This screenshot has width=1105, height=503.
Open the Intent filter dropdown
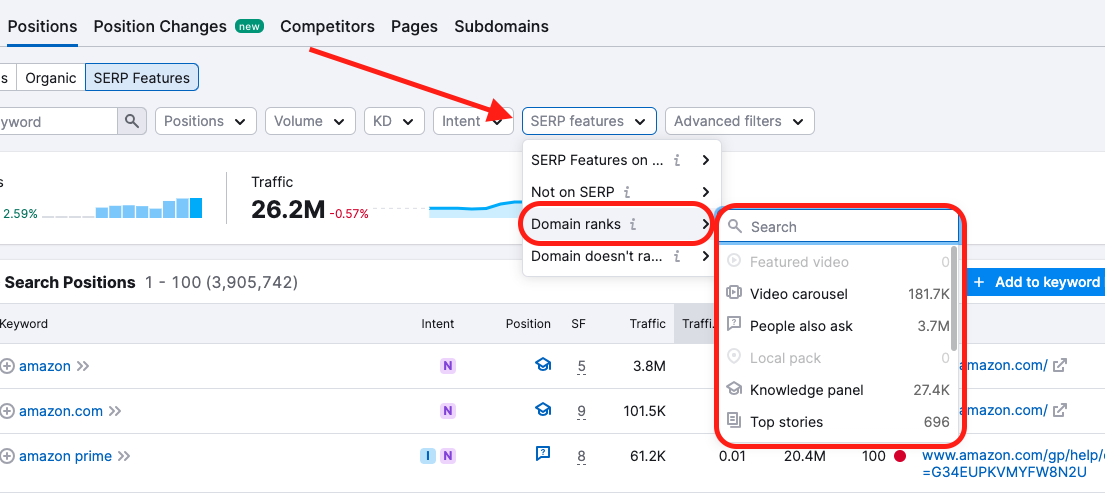[x=473, y=121]
